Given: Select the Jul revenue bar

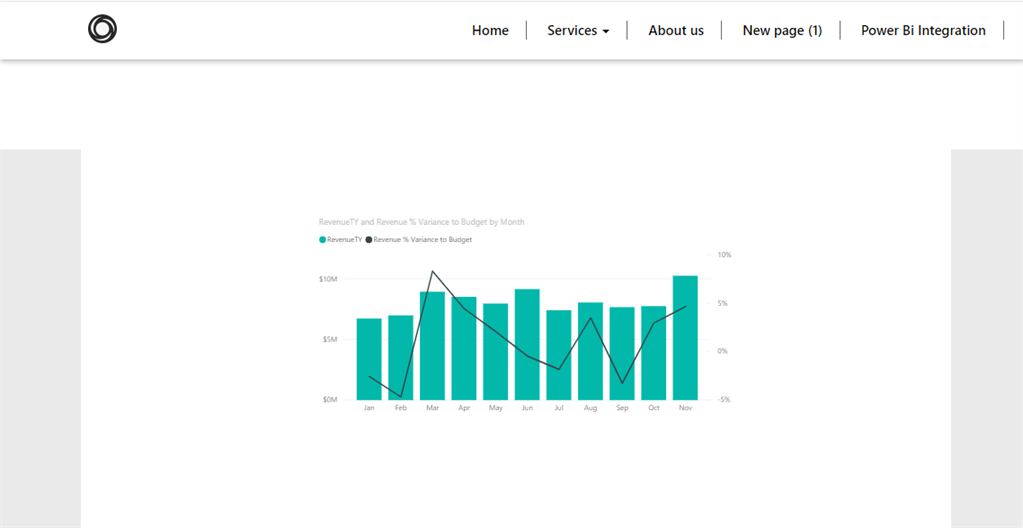Looking at the screenshot, I should (x=558, y=355).
